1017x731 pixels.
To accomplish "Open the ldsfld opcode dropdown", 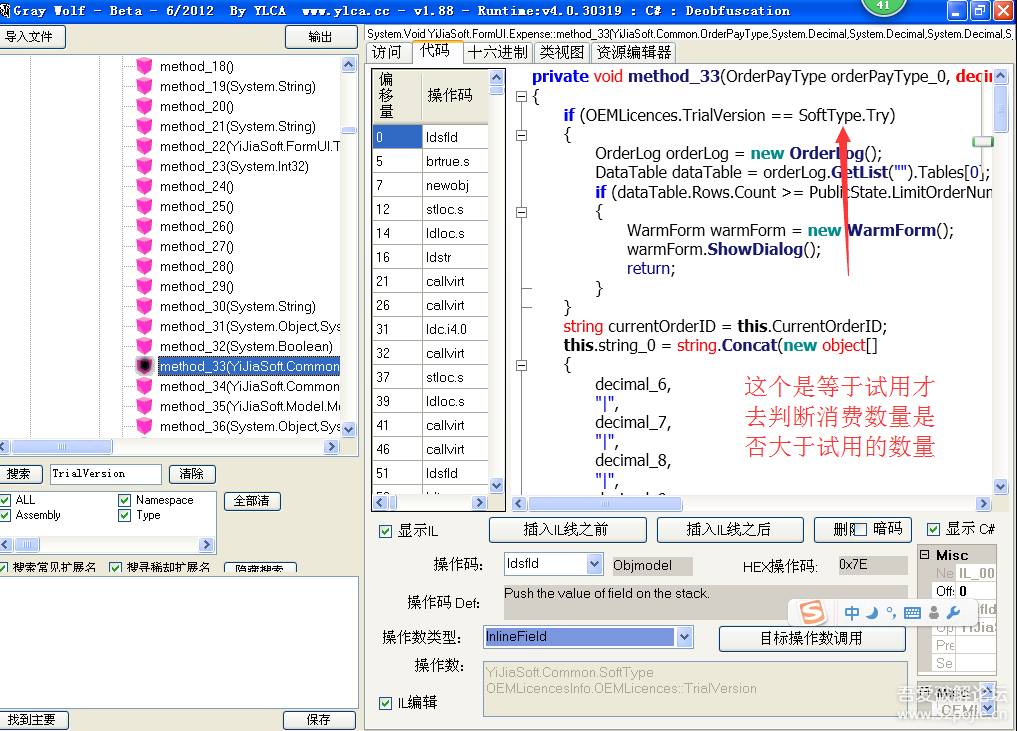I will pyautogui.click(x=594, y=564).
